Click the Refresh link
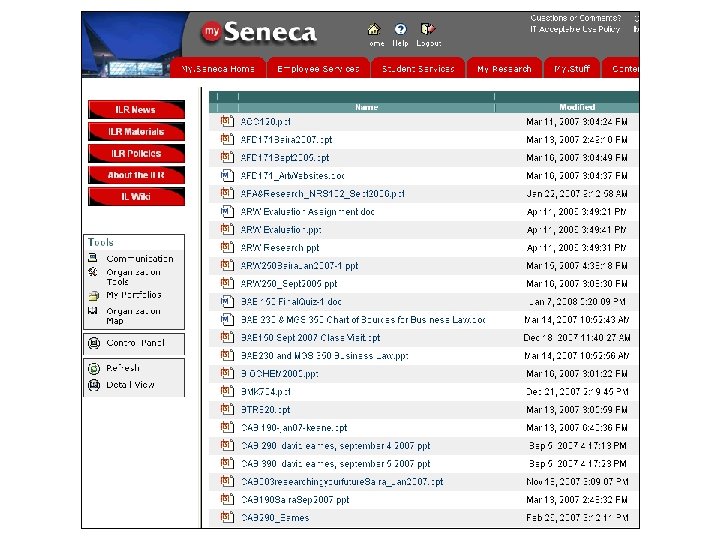The width and height of the screenshot is (720, 540). [123, 368]
